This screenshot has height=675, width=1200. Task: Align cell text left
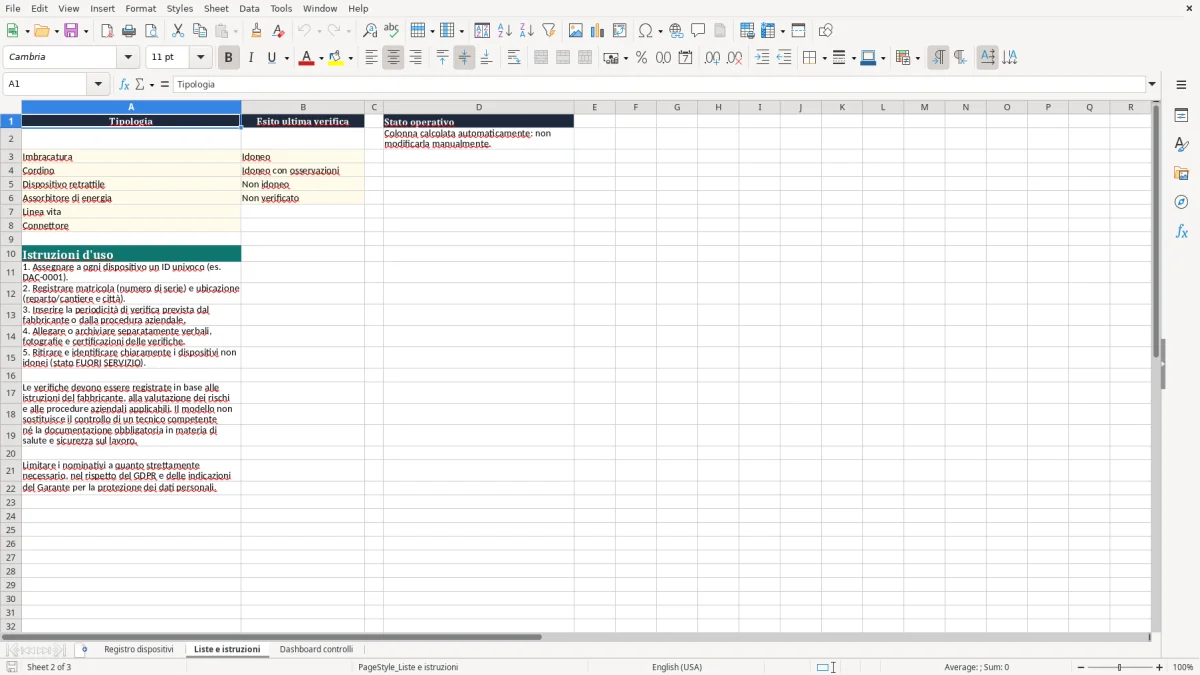(x=371, y=58)
